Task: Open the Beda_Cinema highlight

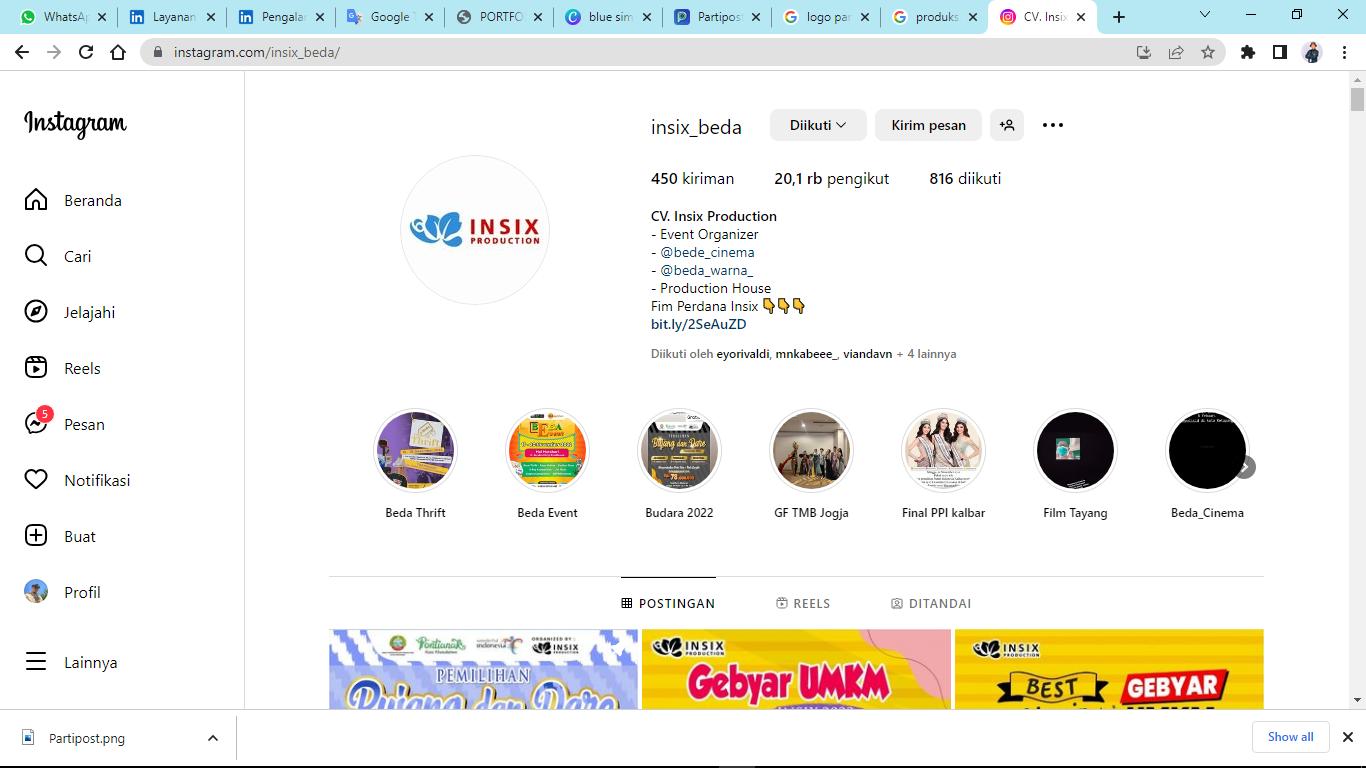Action: (x=1207, y=464)
